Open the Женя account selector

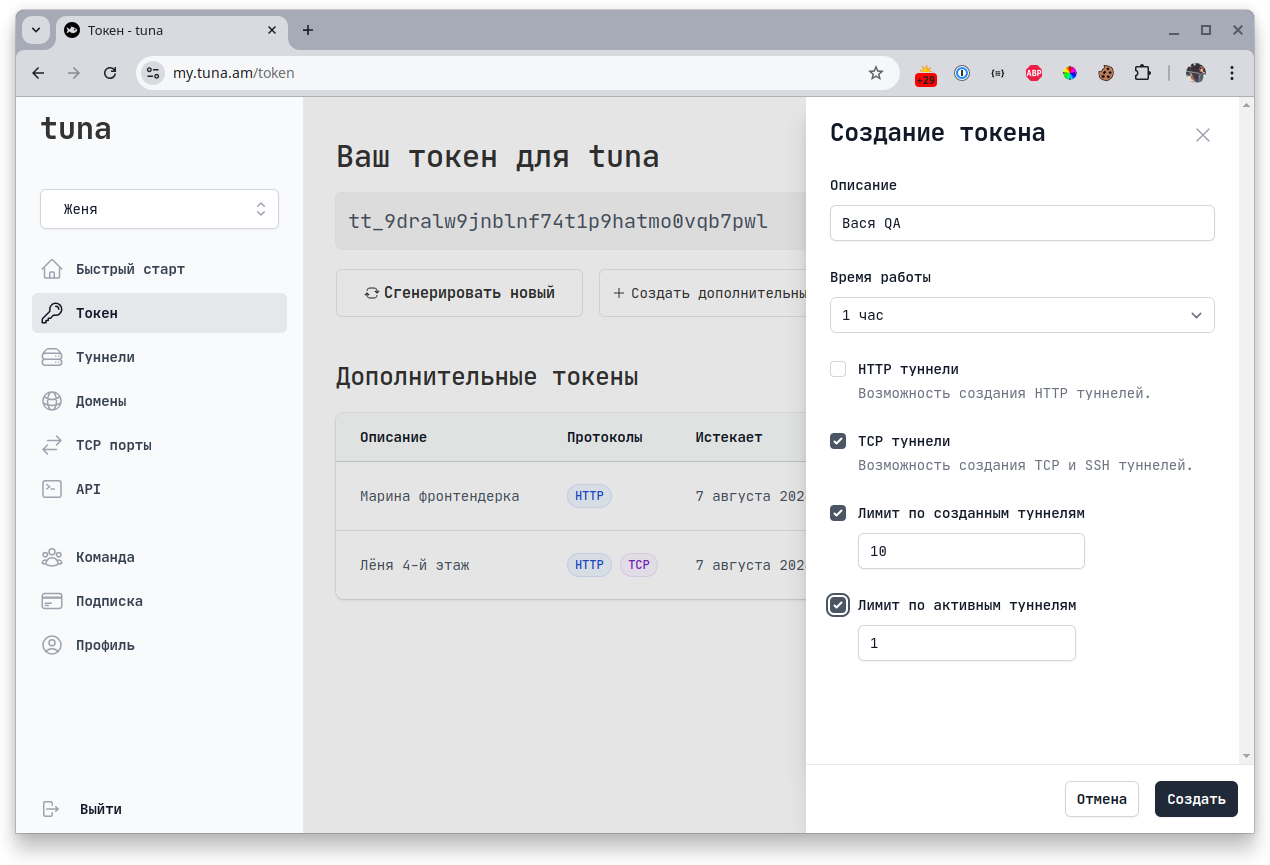tap(159, 209)
